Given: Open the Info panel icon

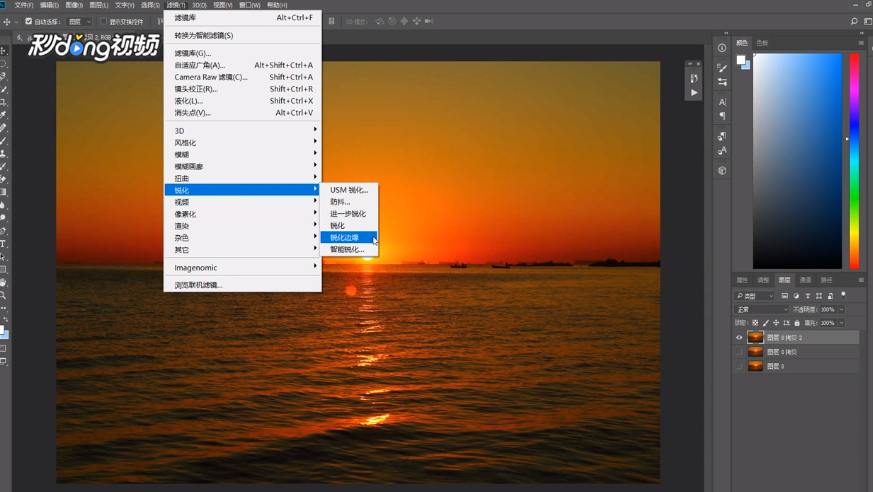Looking at the screenshot, I should click(722, 48).
